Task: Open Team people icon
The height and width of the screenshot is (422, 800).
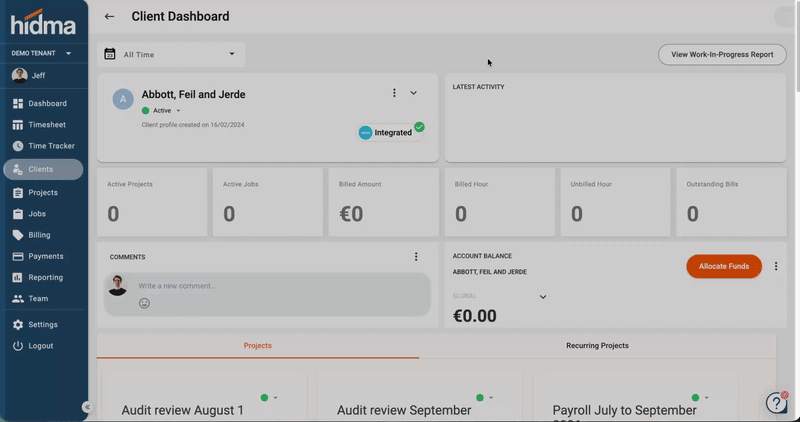Action: pyautogui.click(x=18, y=299)
